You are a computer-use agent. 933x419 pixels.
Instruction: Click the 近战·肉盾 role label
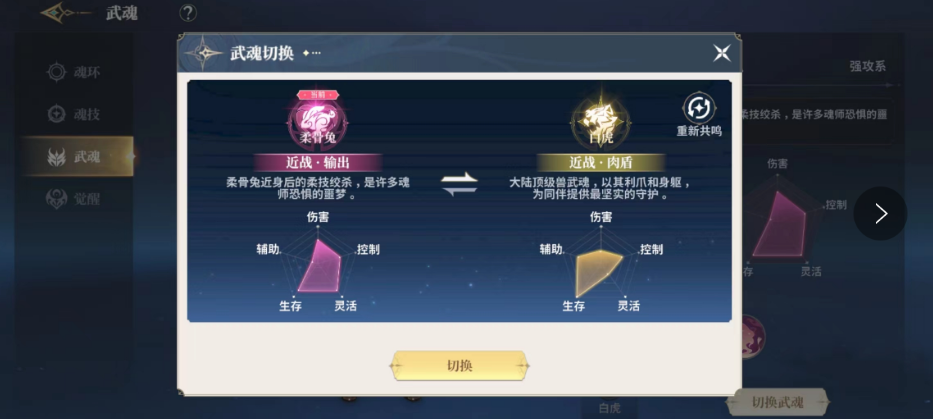pos(601,162)
